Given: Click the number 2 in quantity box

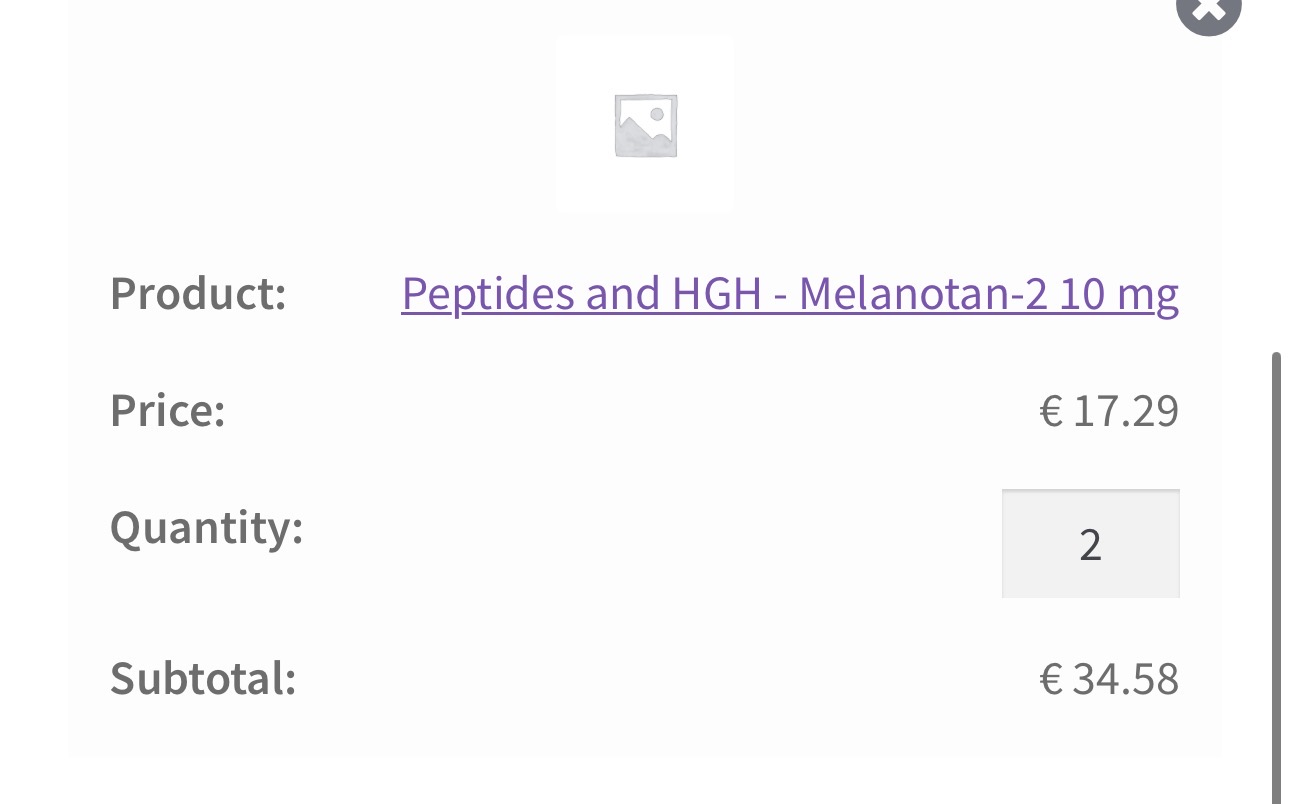Looking at the screenshot, I should [x=1090, y=545].
